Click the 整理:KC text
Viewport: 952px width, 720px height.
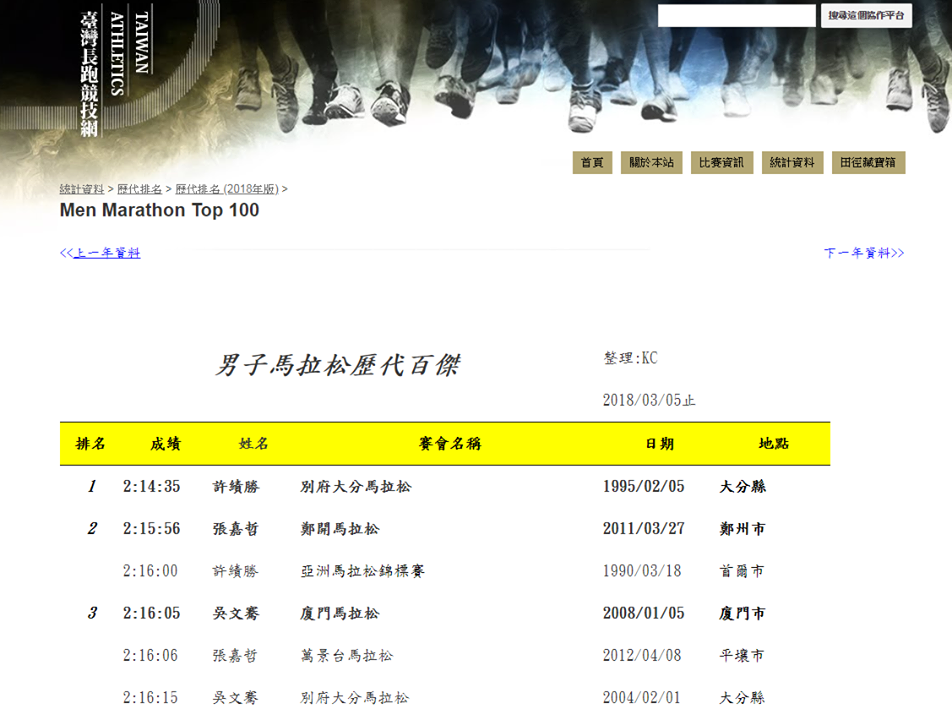(x=630, y=358)
